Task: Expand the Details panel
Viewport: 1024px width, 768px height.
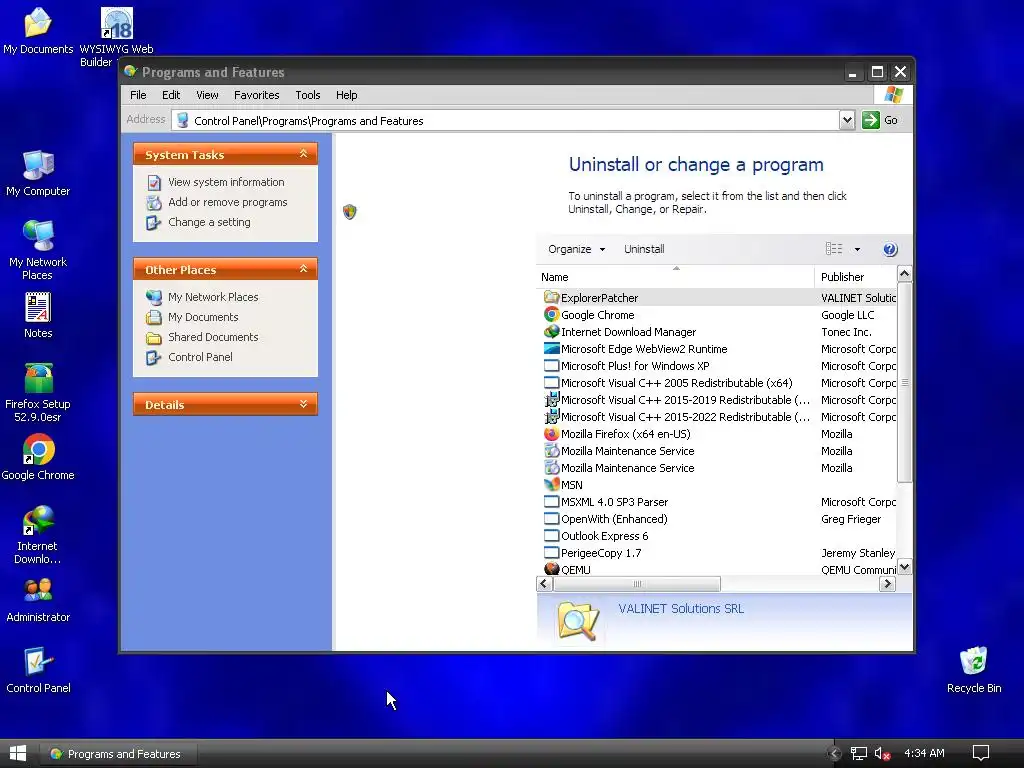Action: coord(304,404)
